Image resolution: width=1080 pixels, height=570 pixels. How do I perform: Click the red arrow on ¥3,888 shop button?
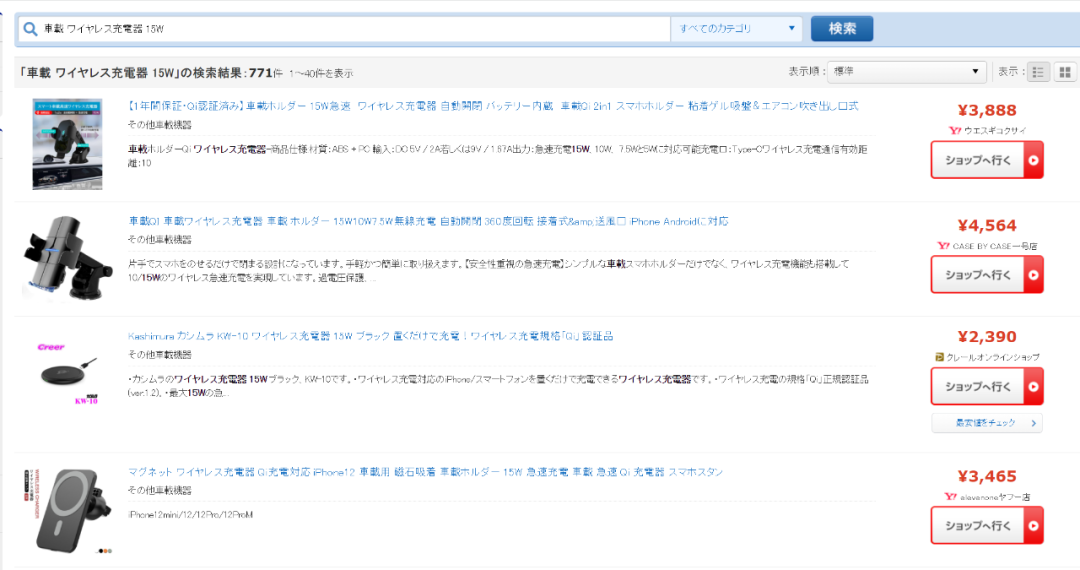pos(1033,160)
